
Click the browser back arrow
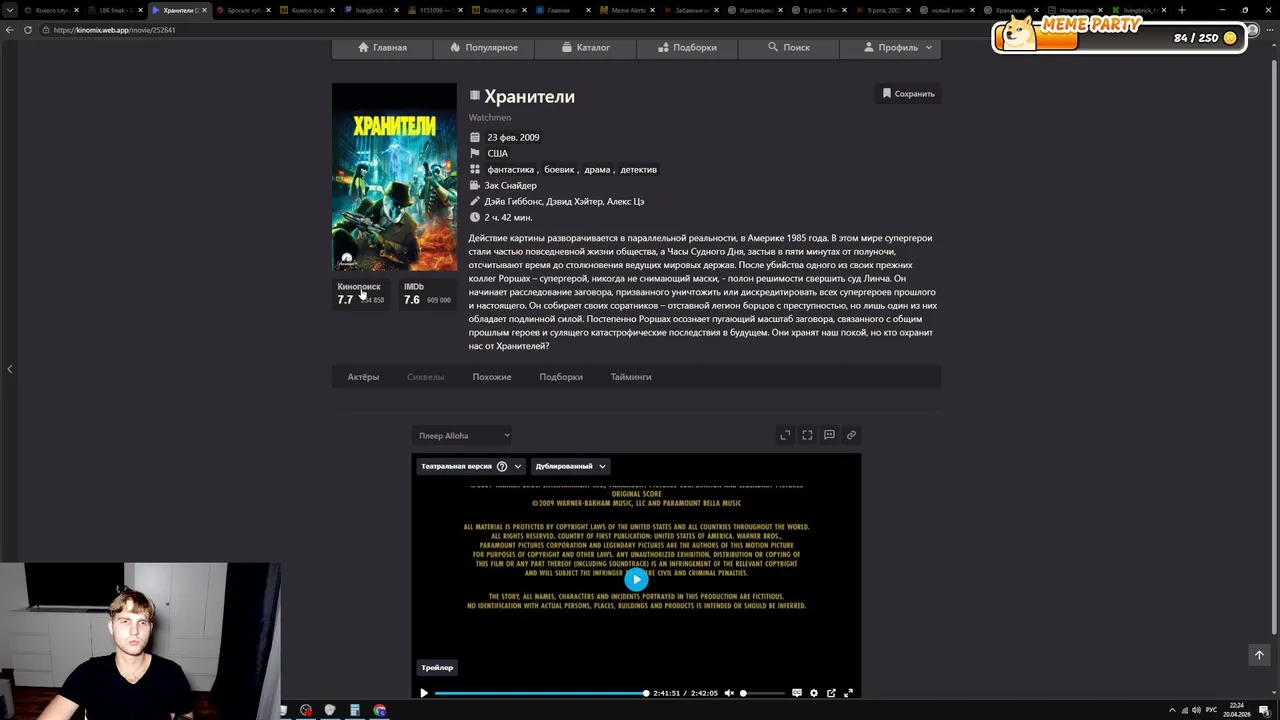click(10, 30)
